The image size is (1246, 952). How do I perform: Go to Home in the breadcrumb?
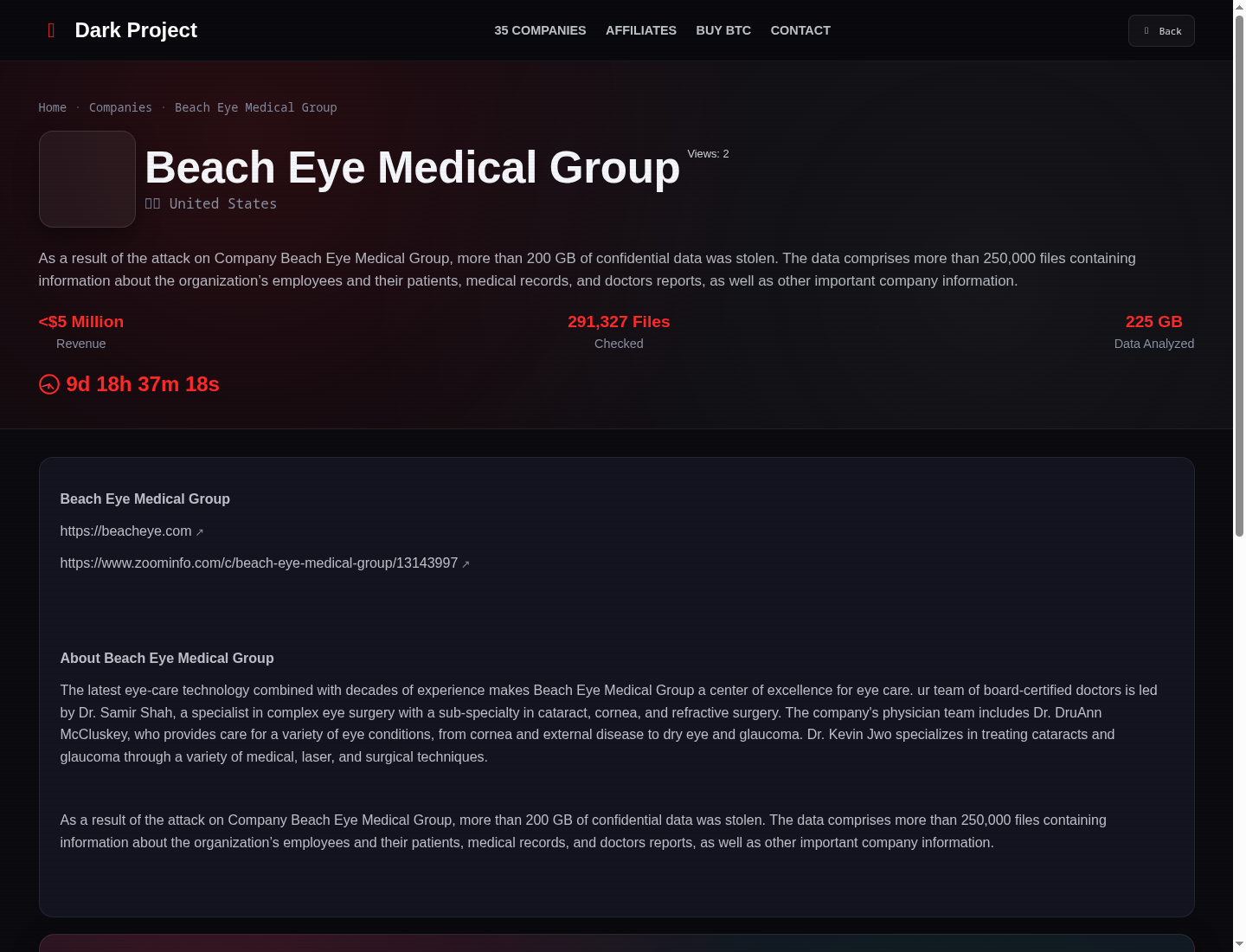(52, 107)
